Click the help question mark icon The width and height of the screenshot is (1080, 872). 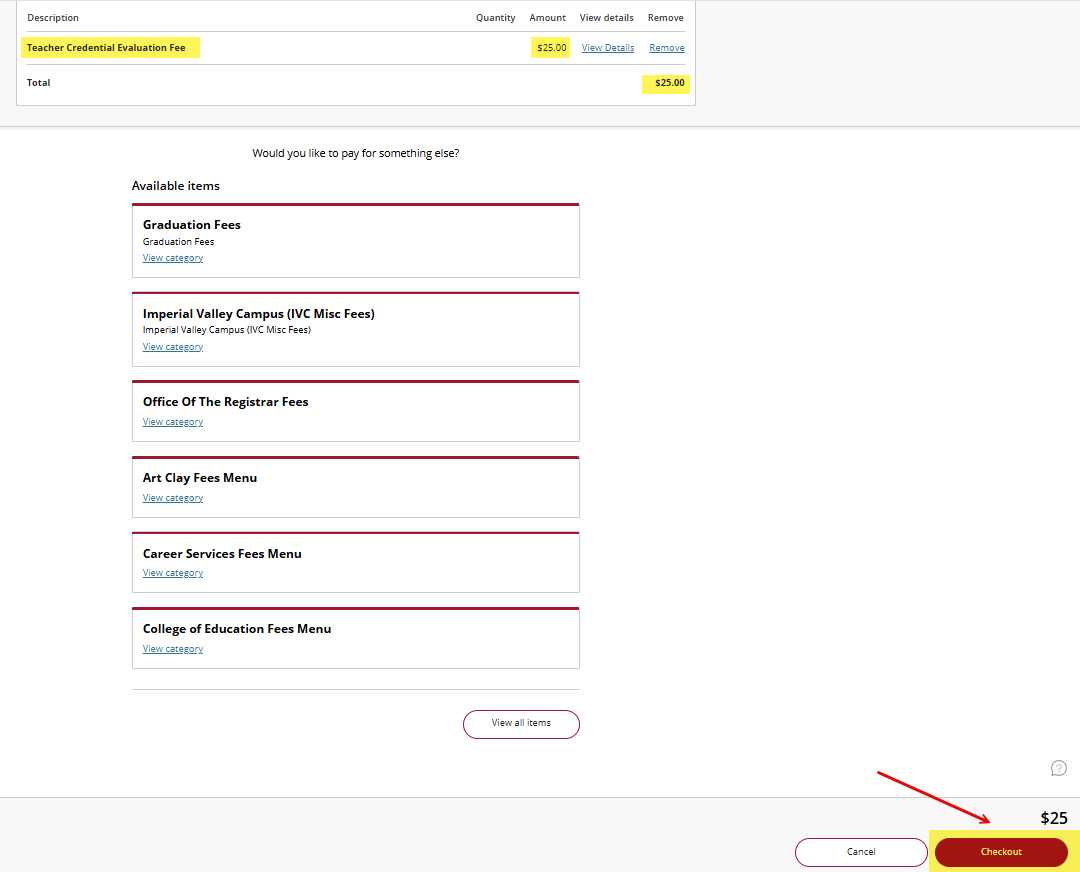[x=1059, y=768]
